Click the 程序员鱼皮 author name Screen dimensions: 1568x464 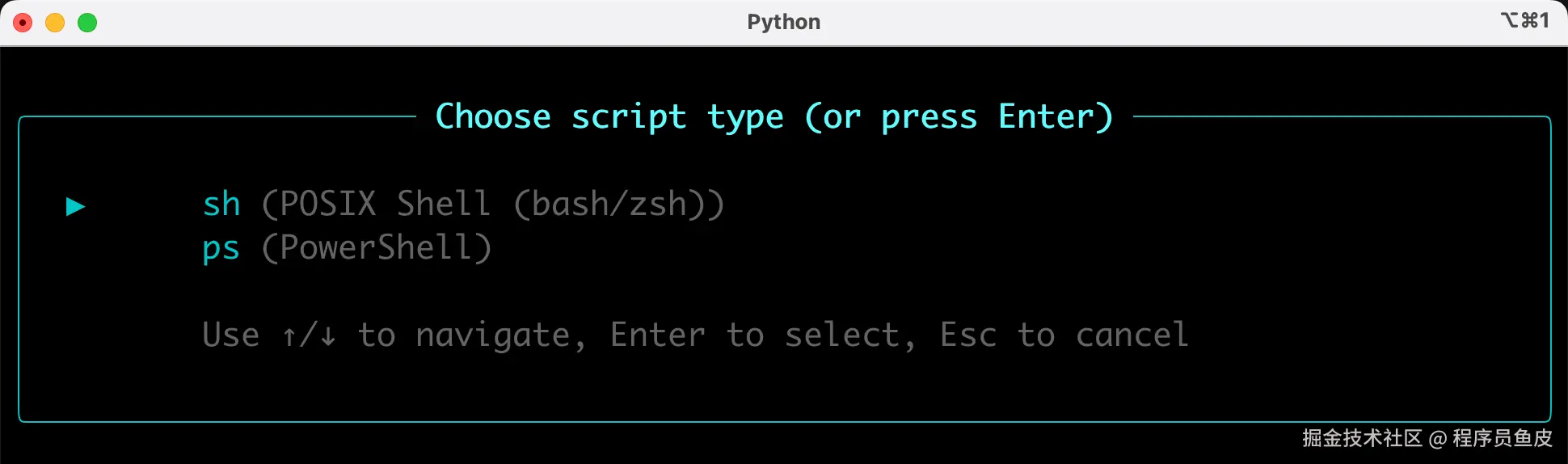tap(1503, 438)
